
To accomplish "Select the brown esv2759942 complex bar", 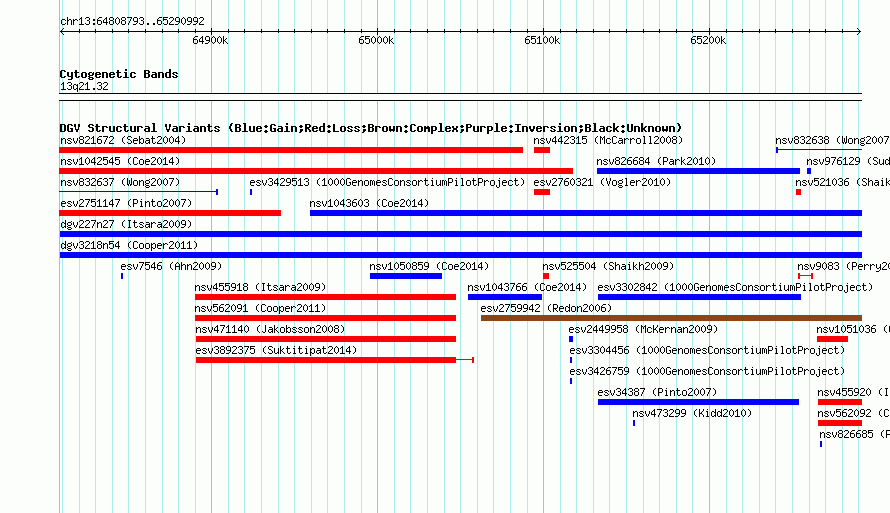I will (671, 318).
